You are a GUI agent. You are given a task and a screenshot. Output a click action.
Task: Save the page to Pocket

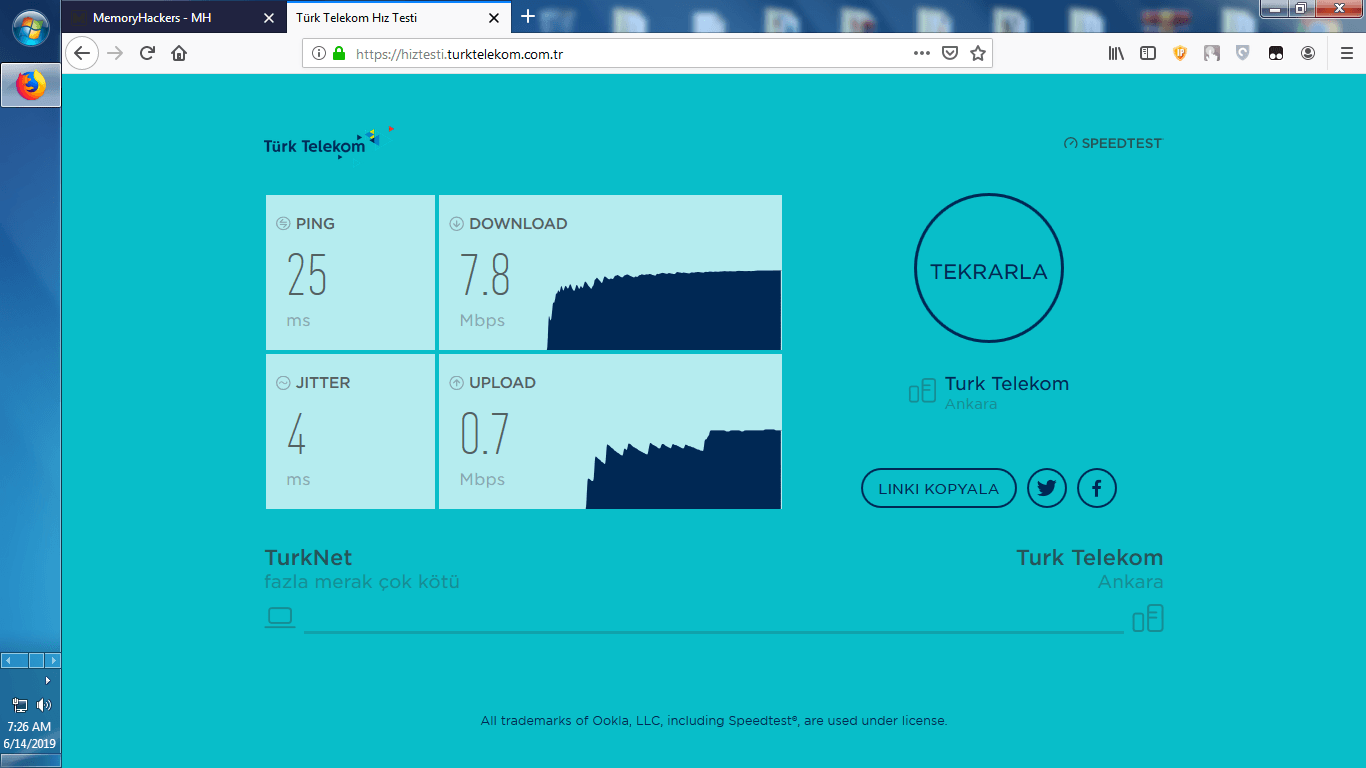pos(950,54)
